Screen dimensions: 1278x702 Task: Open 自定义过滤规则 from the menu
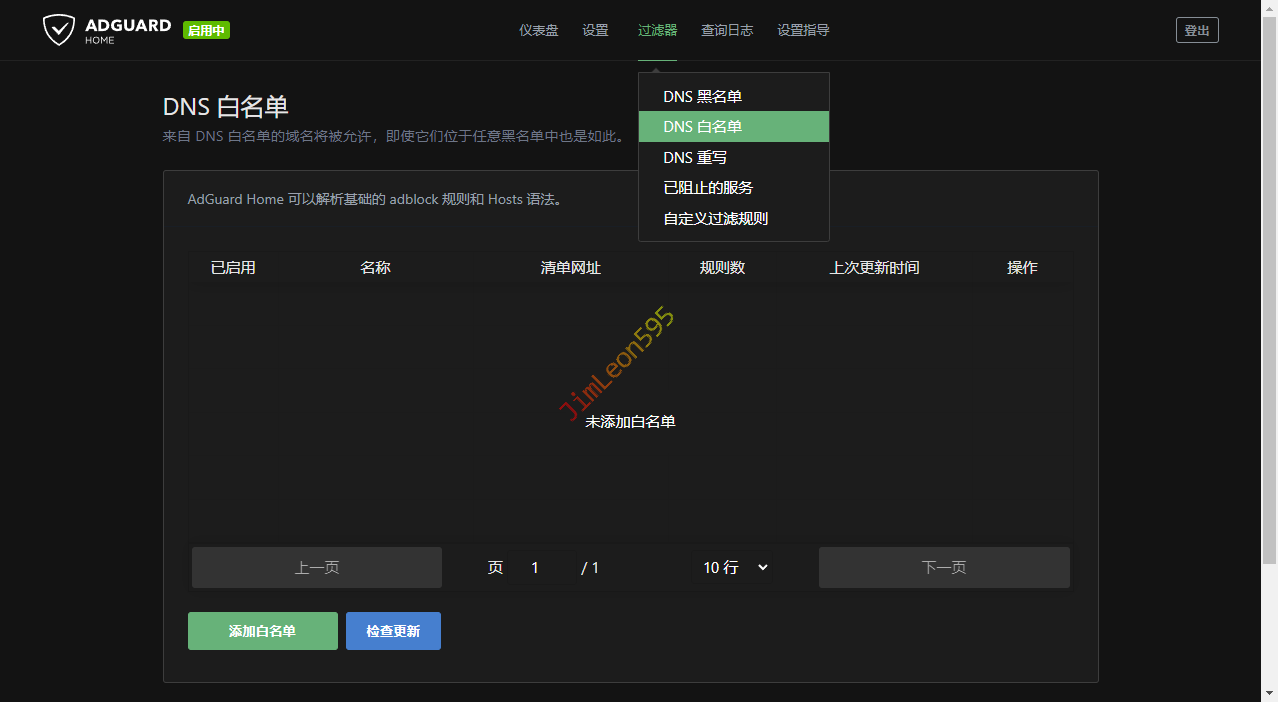click(715, 219)
